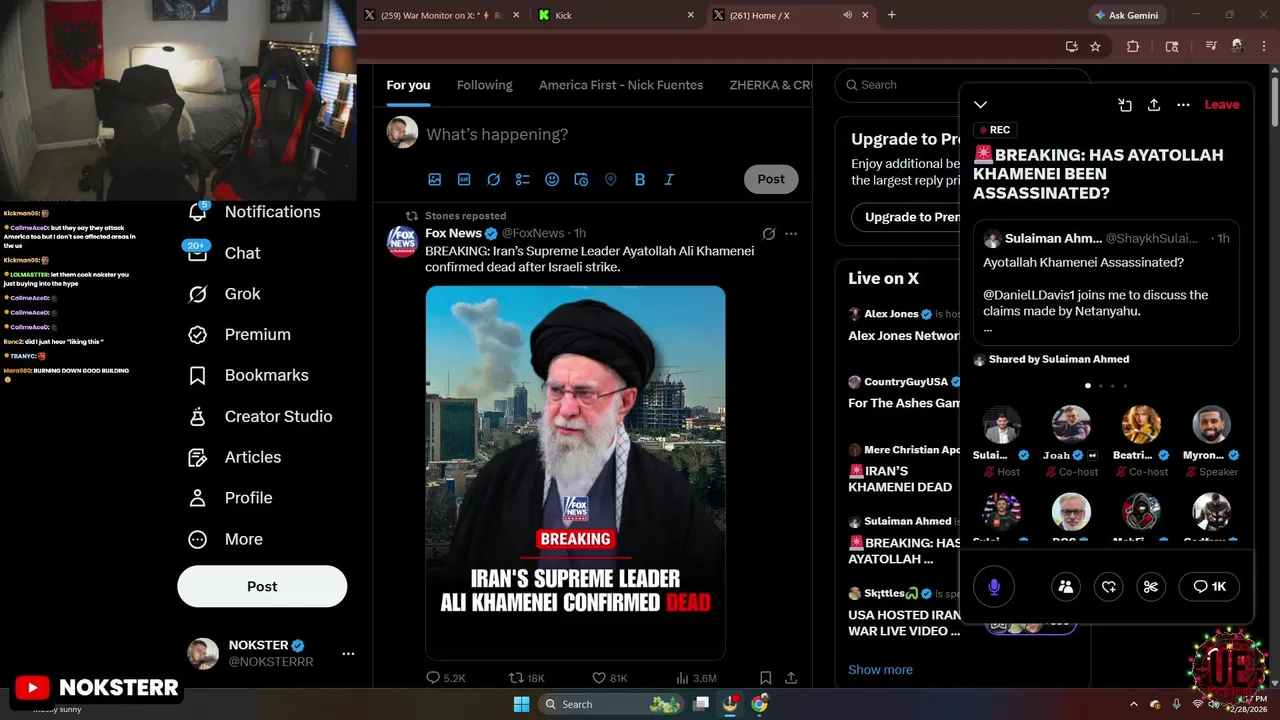Bookmark this page star icon
The height and width of the screenshot is (720, 1280).
(x=1095, y=46)
